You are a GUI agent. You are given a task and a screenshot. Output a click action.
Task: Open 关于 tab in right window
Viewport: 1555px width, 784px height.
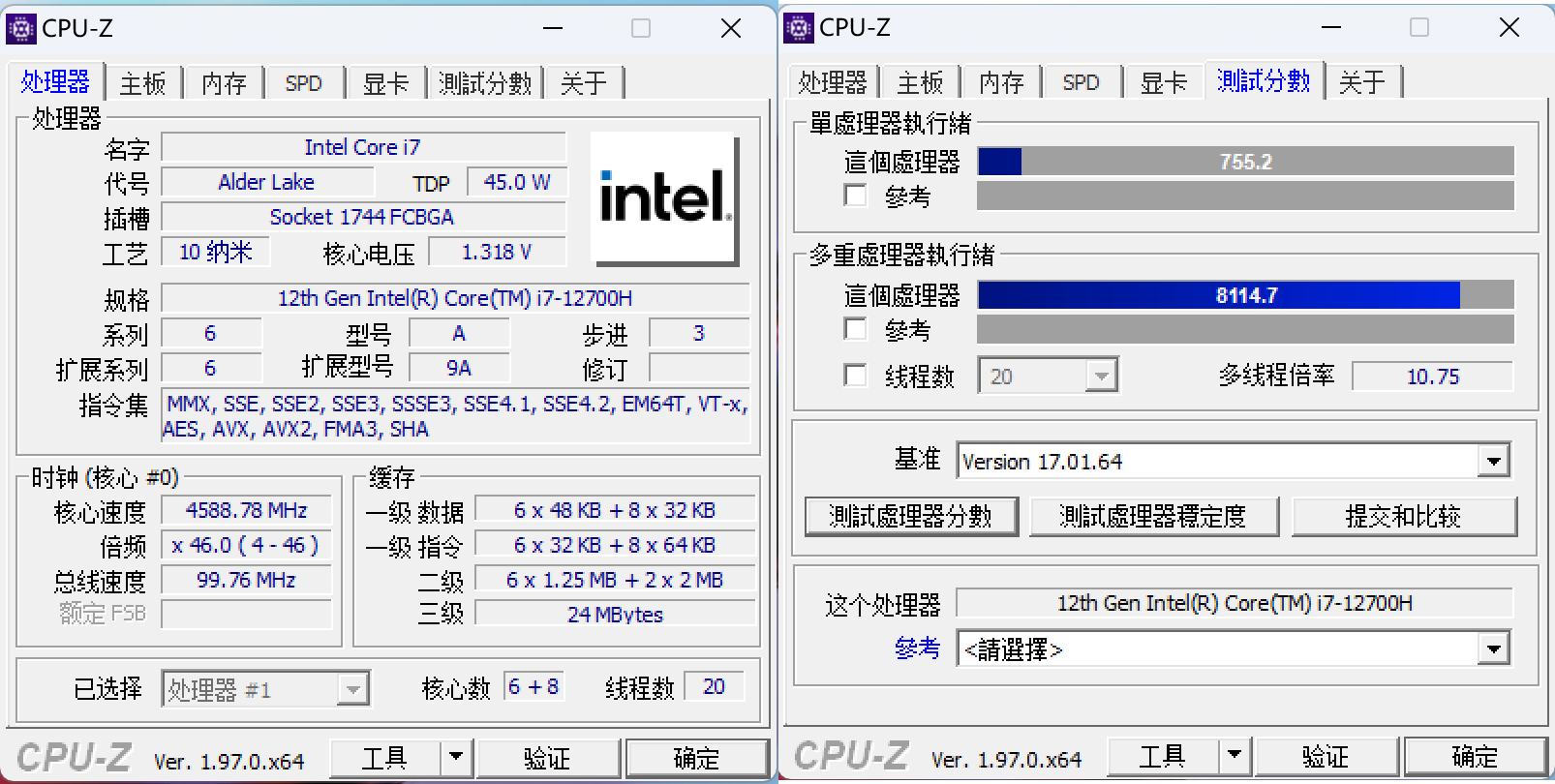pos(1361,83)
